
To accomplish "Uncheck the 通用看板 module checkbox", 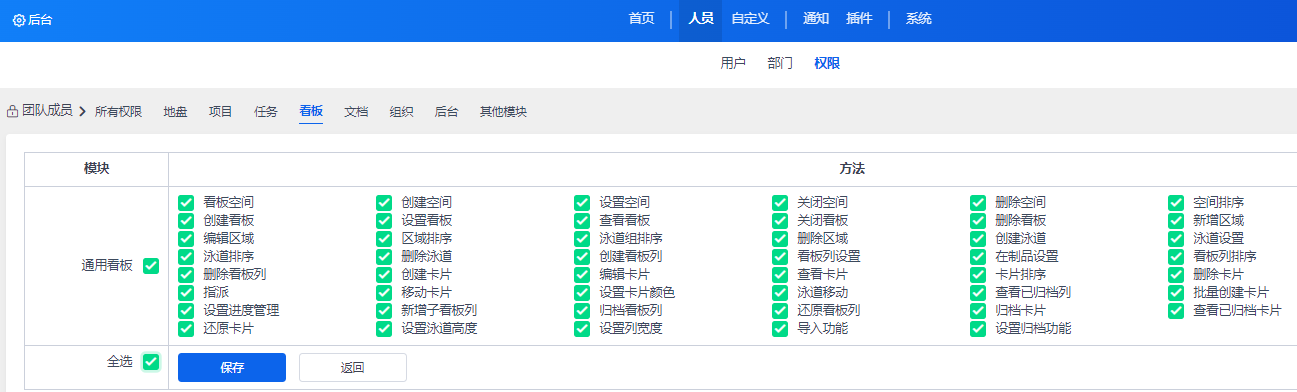I will [x=151, y=266].
